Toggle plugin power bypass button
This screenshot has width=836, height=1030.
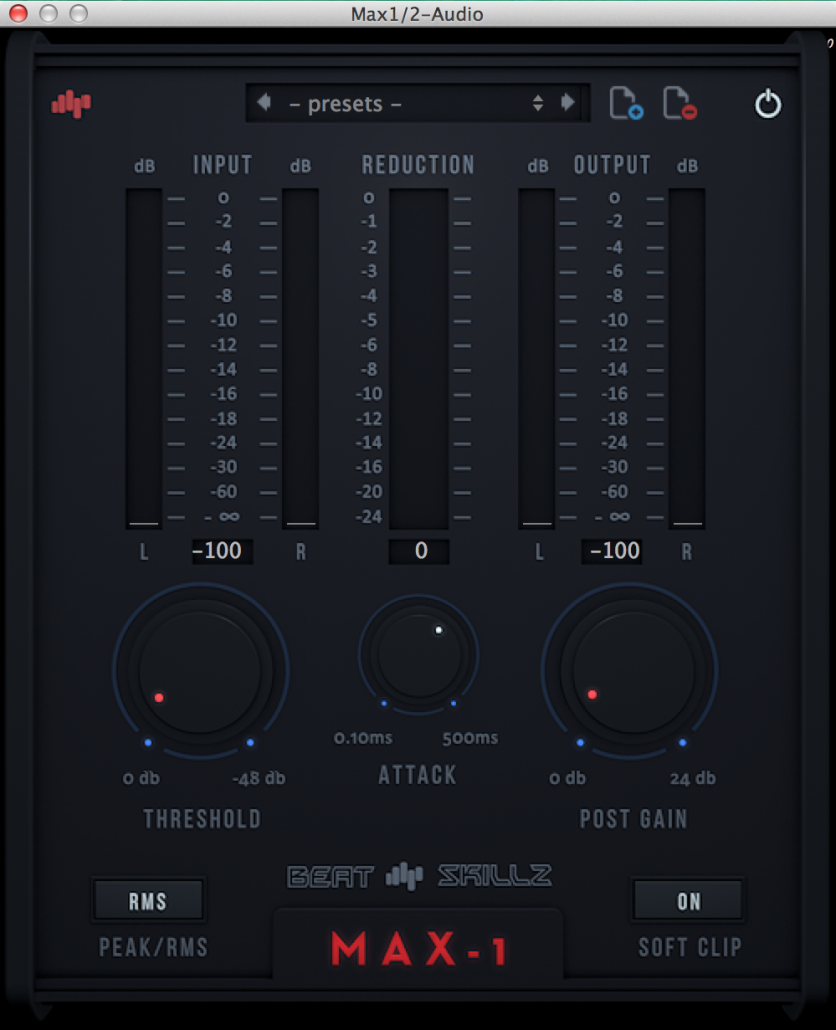pos(768,104)
